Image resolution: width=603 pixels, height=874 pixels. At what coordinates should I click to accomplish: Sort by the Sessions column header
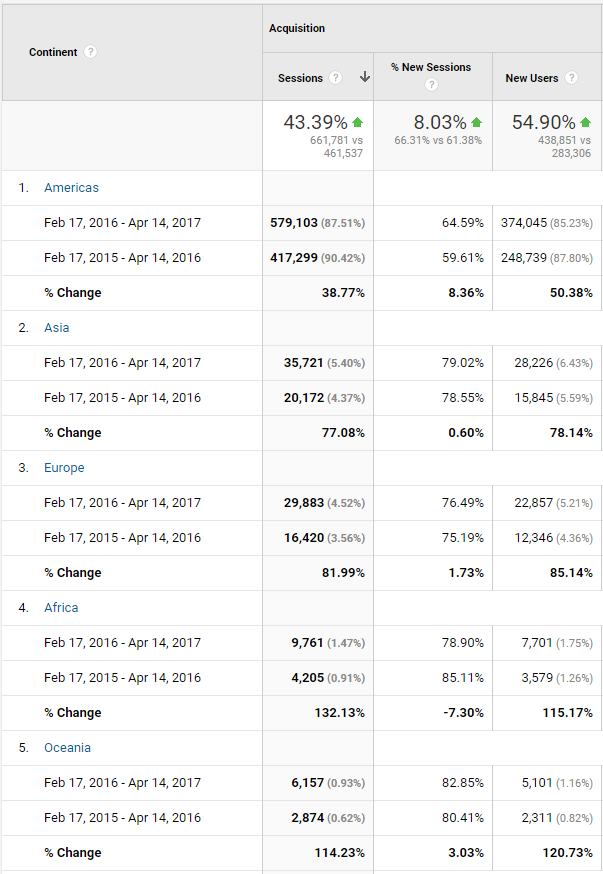pyautogui.click(x=300, y=78)
